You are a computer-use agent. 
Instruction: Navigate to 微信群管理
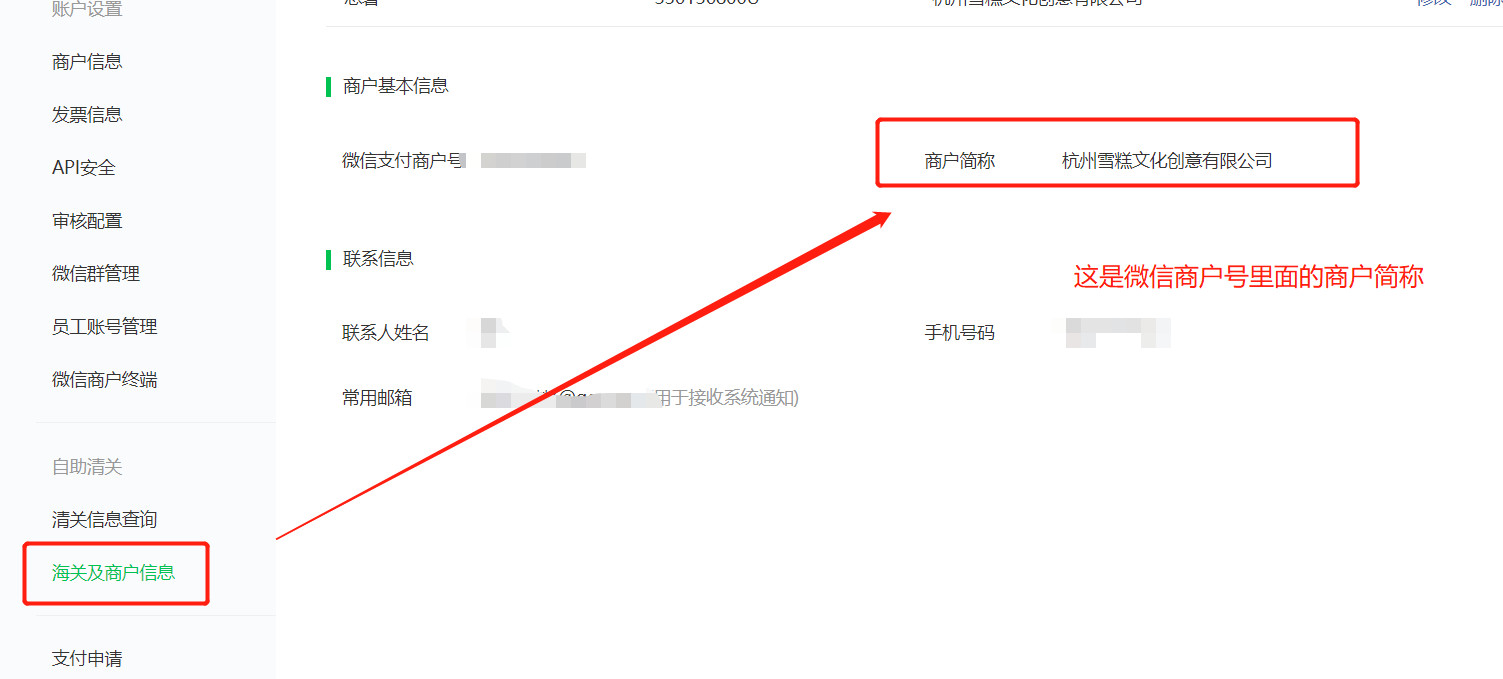click(x=96, y=274)
